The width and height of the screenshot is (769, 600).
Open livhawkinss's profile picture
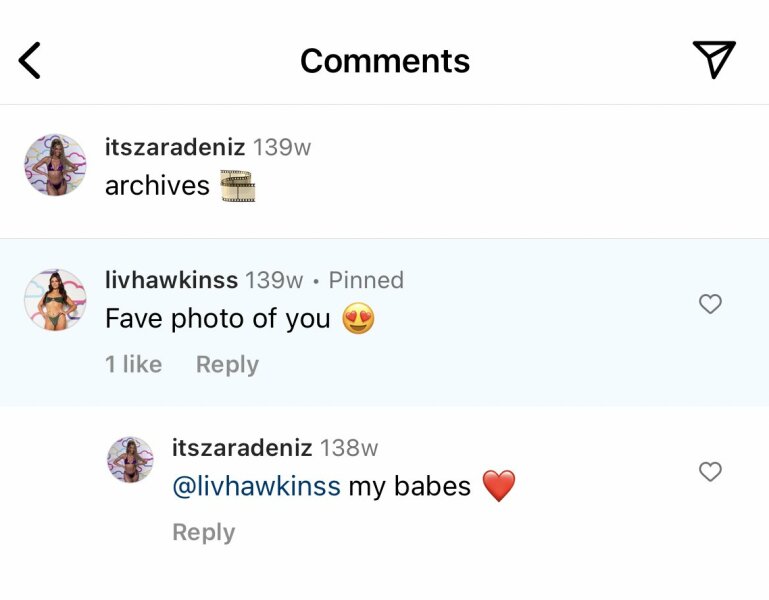[x=55, y=300]
